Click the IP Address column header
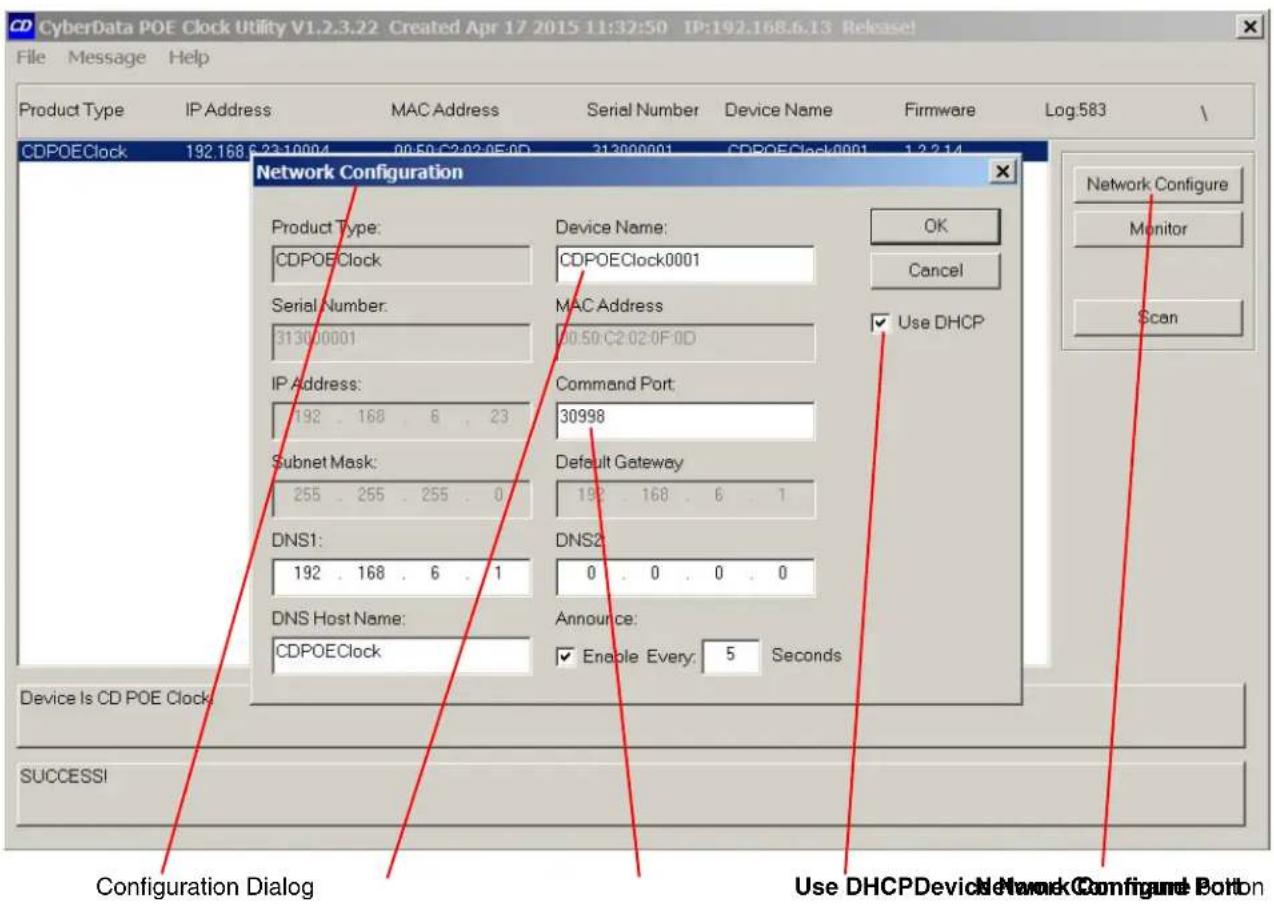The image size is (1274, 904). (228, 110)
